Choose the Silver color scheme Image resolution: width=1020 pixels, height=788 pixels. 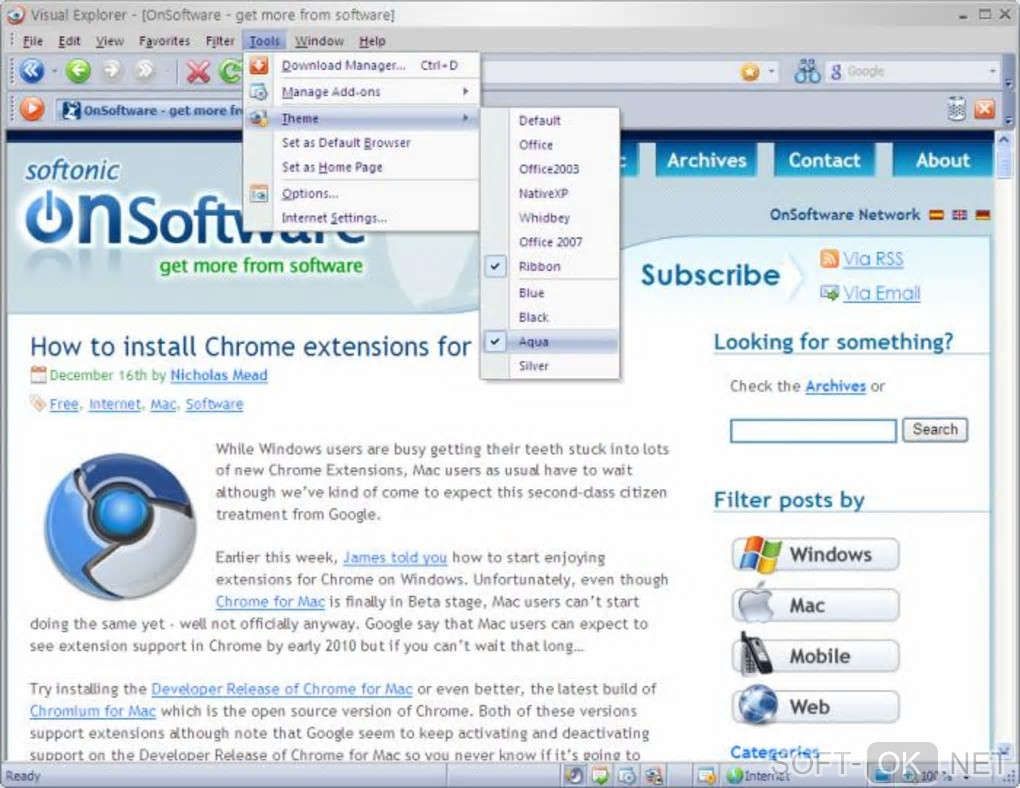click(x=550, y=366)
